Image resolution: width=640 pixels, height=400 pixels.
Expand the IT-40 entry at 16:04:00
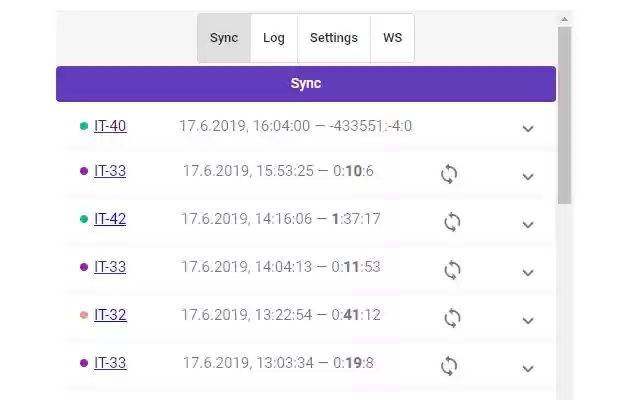pyautogui.click(x=528, y=129)
